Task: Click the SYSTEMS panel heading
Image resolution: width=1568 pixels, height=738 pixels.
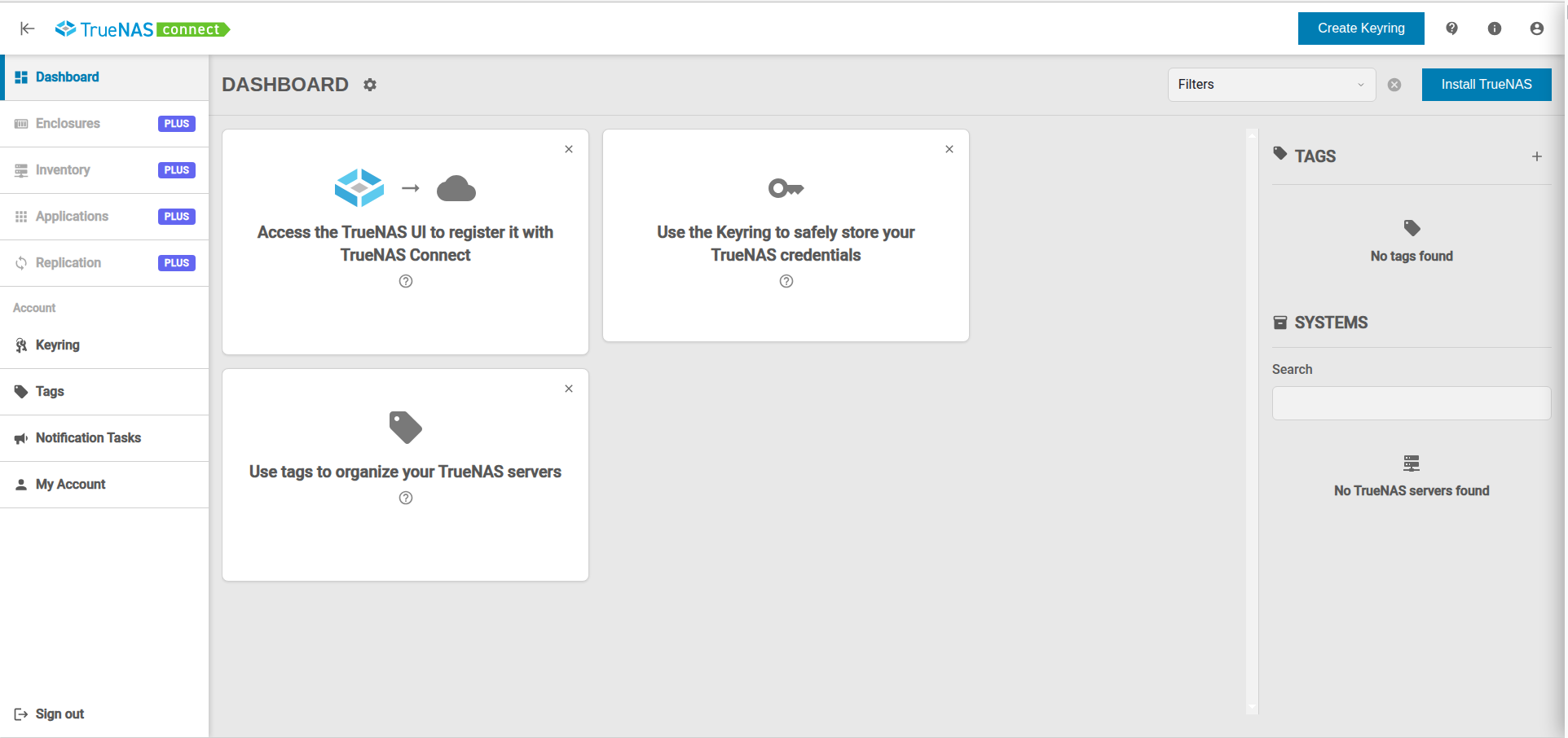Action: coord(1331,323)
